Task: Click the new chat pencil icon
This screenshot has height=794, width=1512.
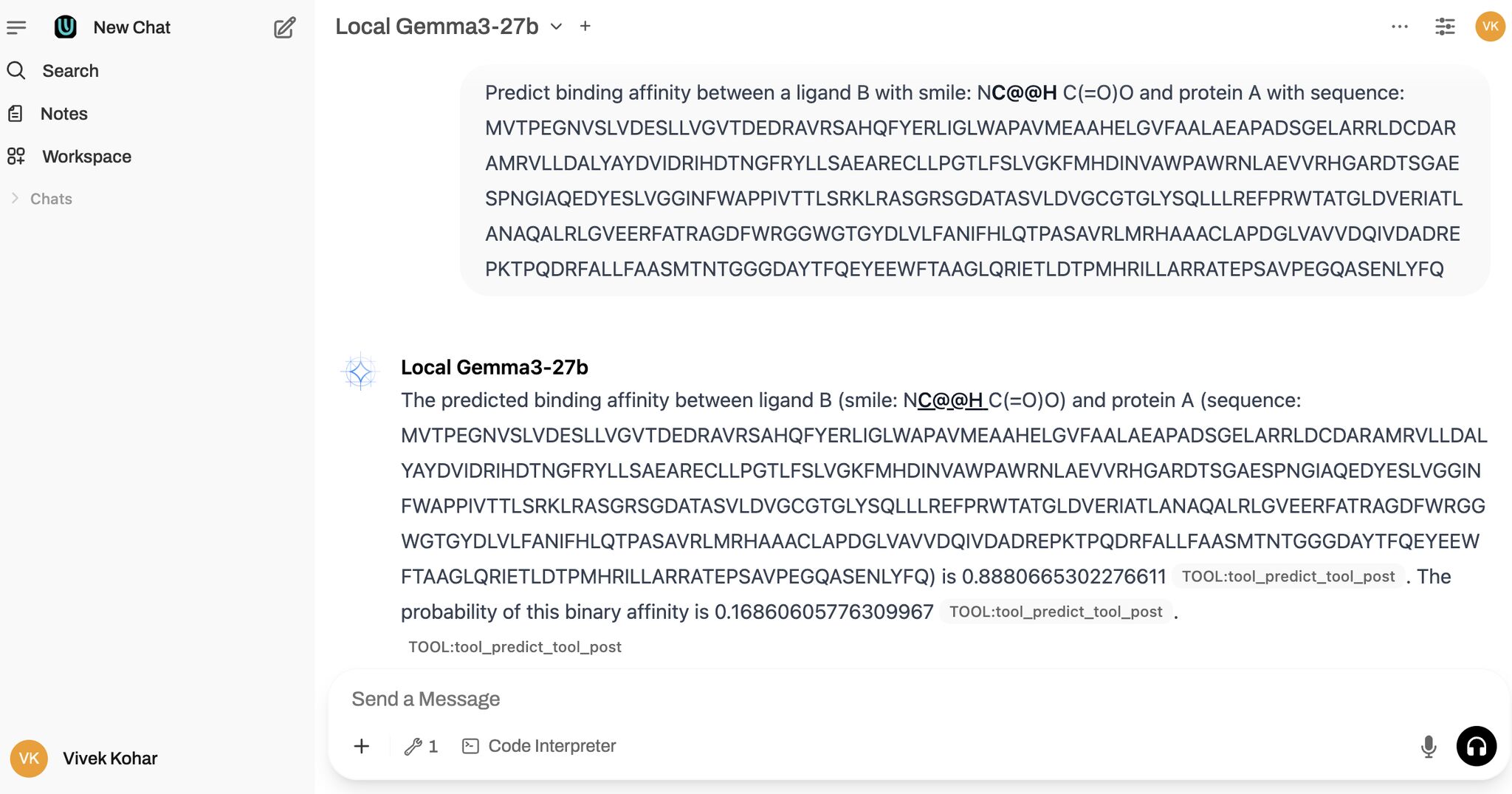Action: [284, 27]
